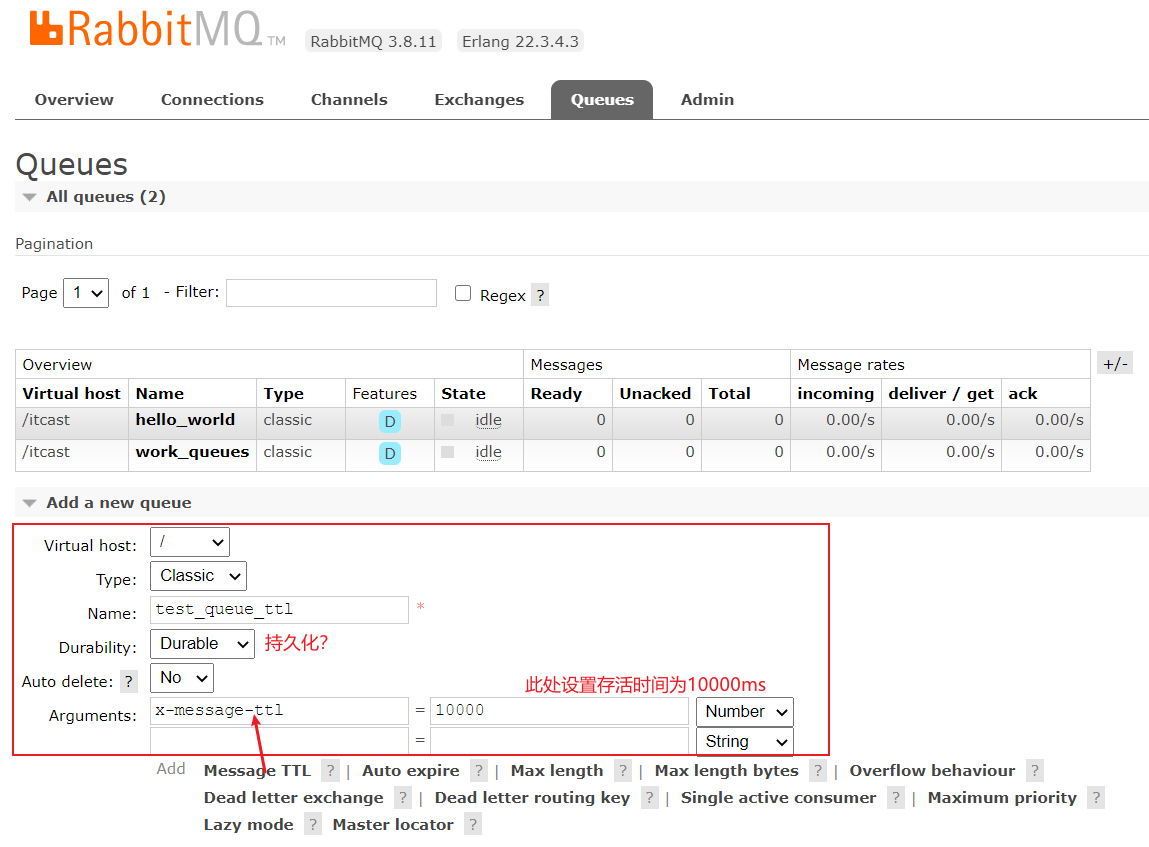Switch to the Exchanges tab
This screenshot has height=847, width=1149.
tap(479, 100)
